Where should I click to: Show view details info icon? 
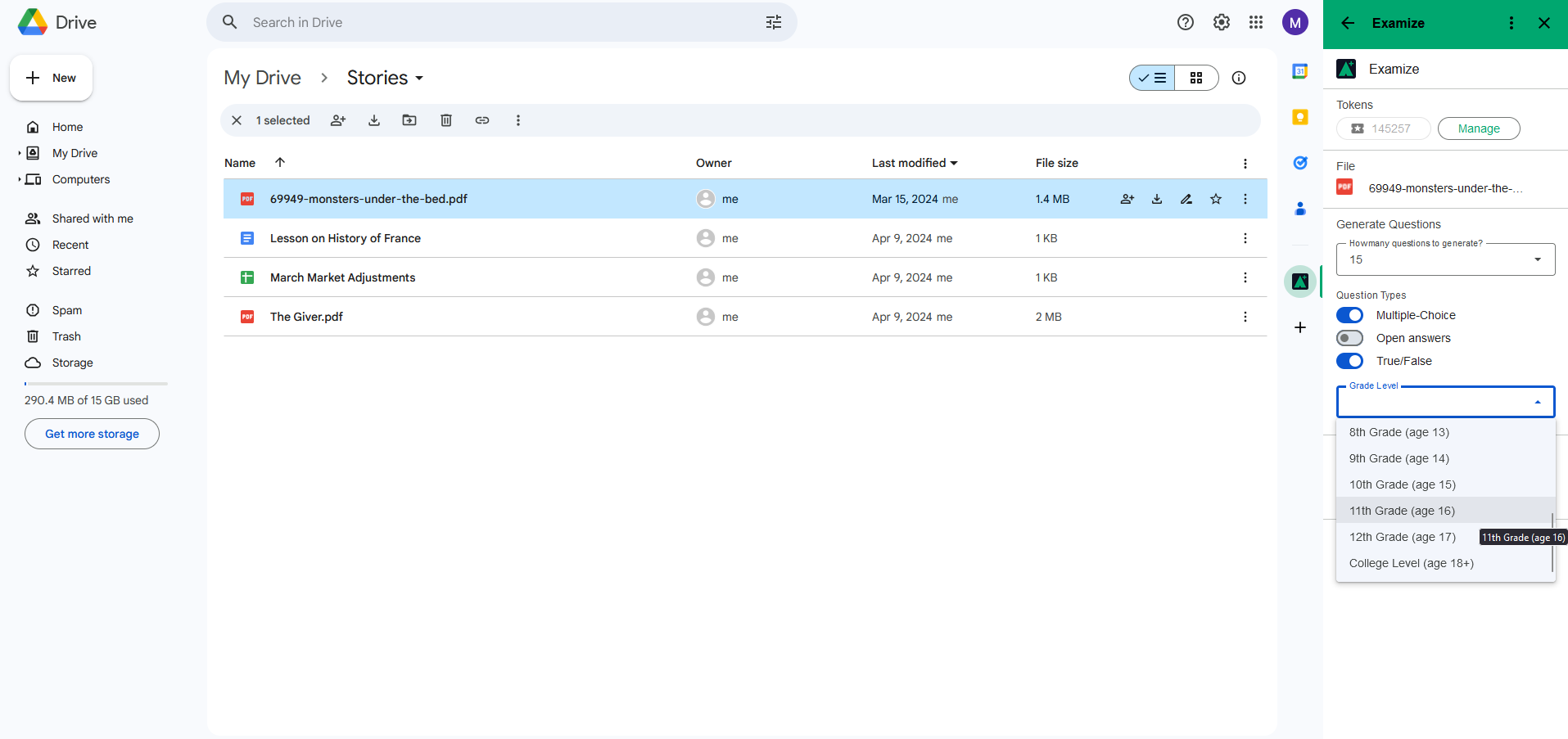1239,78
